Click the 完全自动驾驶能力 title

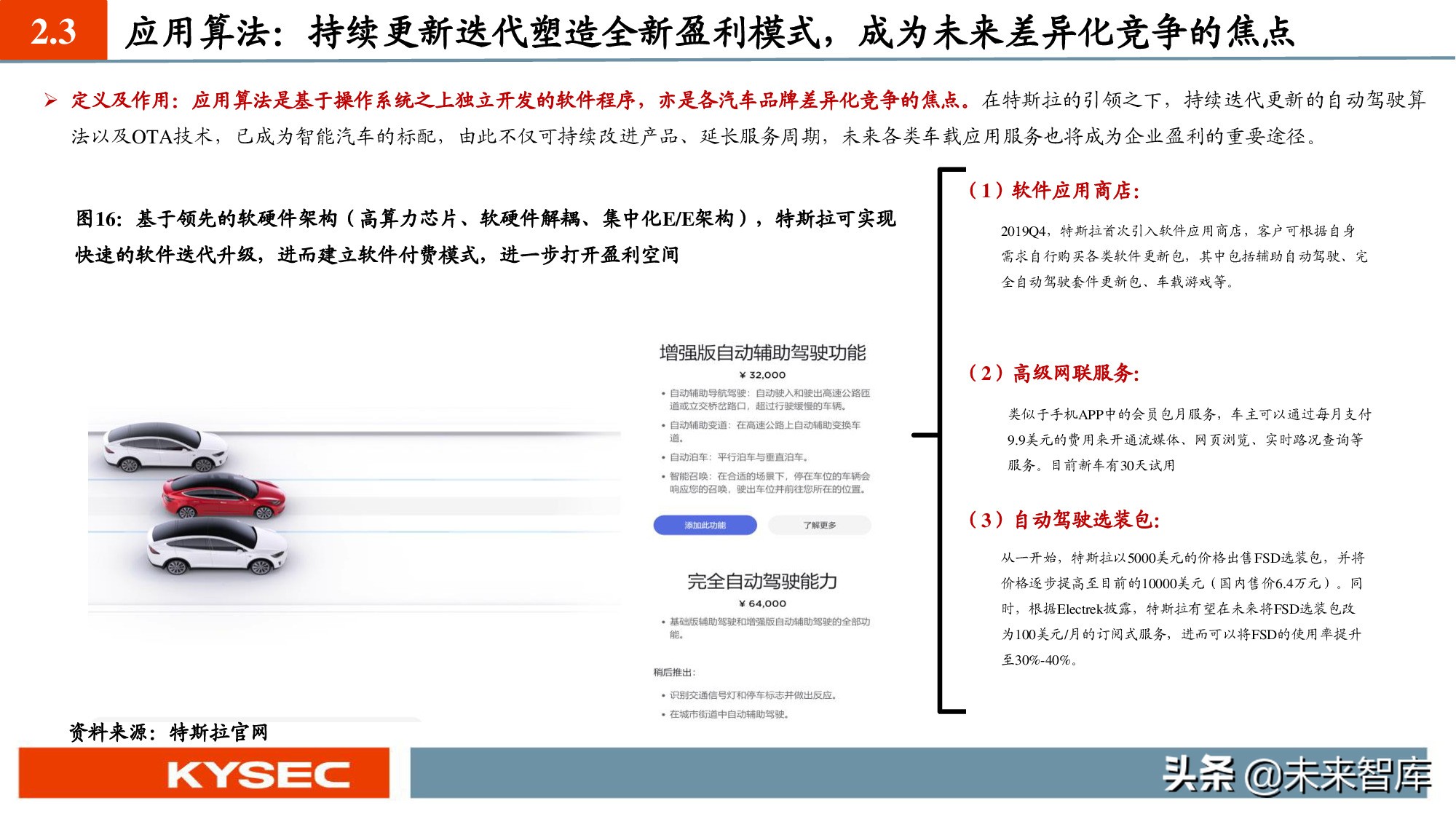pyautogui.click(x=762, y=582)
